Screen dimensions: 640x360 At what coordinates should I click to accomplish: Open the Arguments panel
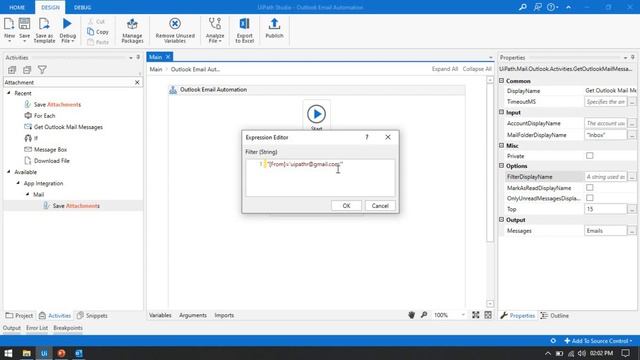pyautogui.click(x=193, y=315)
